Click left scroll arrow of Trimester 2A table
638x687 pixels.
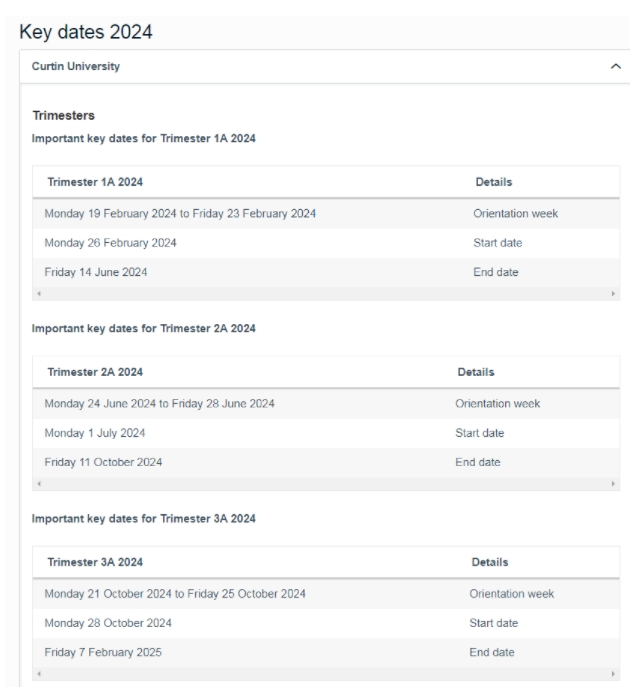[x=39, y=484]
